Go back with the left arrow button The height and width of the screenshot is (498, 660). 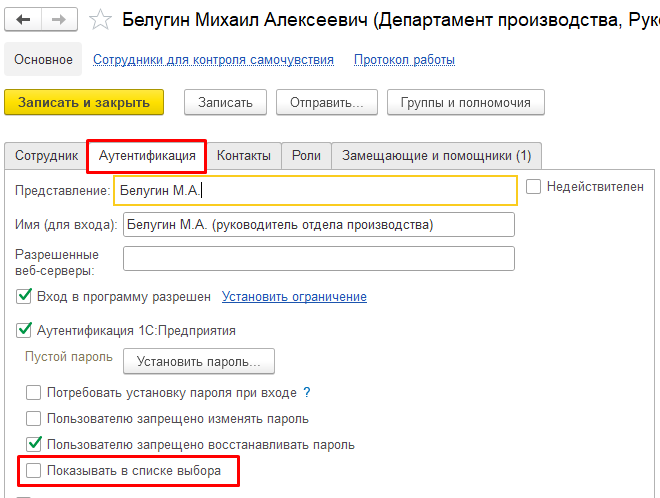pos(23,19)
